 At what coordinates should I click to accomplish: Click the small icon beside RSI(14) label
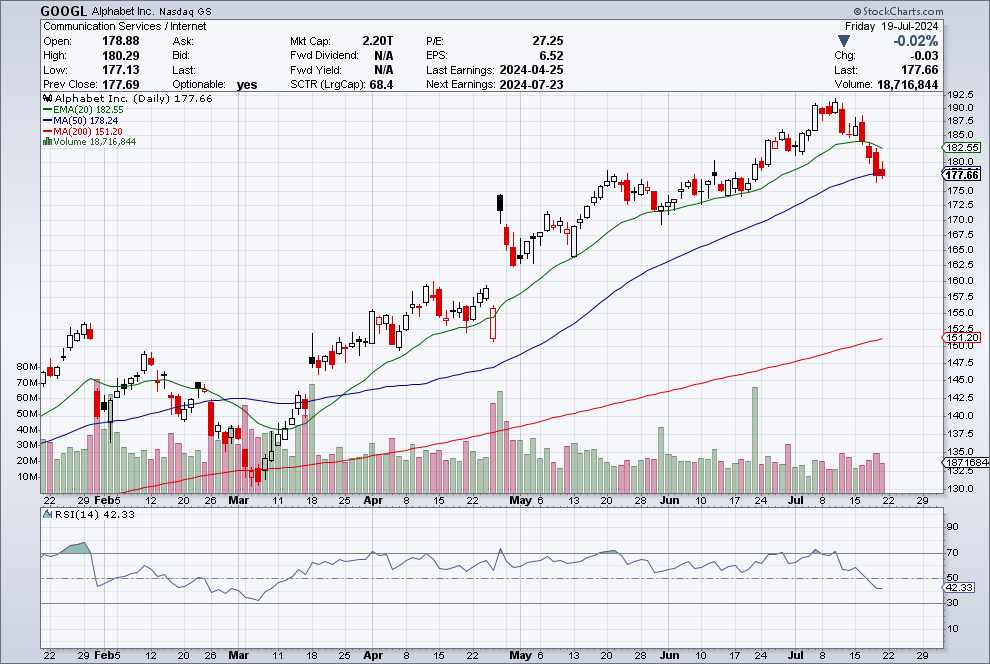[47, 514]
